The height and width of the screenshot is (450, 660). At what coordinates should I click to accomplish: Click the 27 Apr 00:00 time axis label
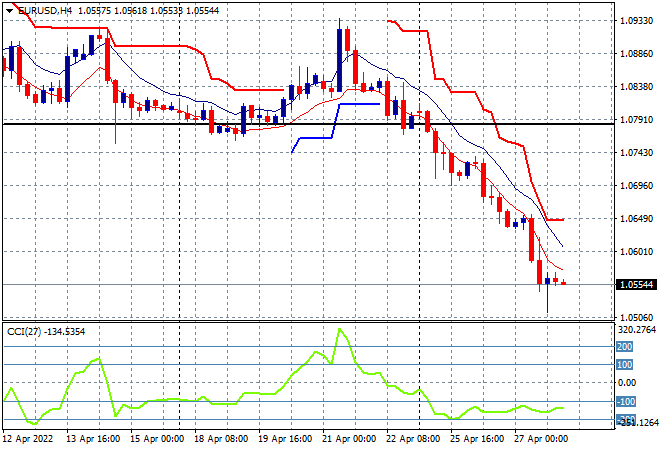tap(543, 438)
